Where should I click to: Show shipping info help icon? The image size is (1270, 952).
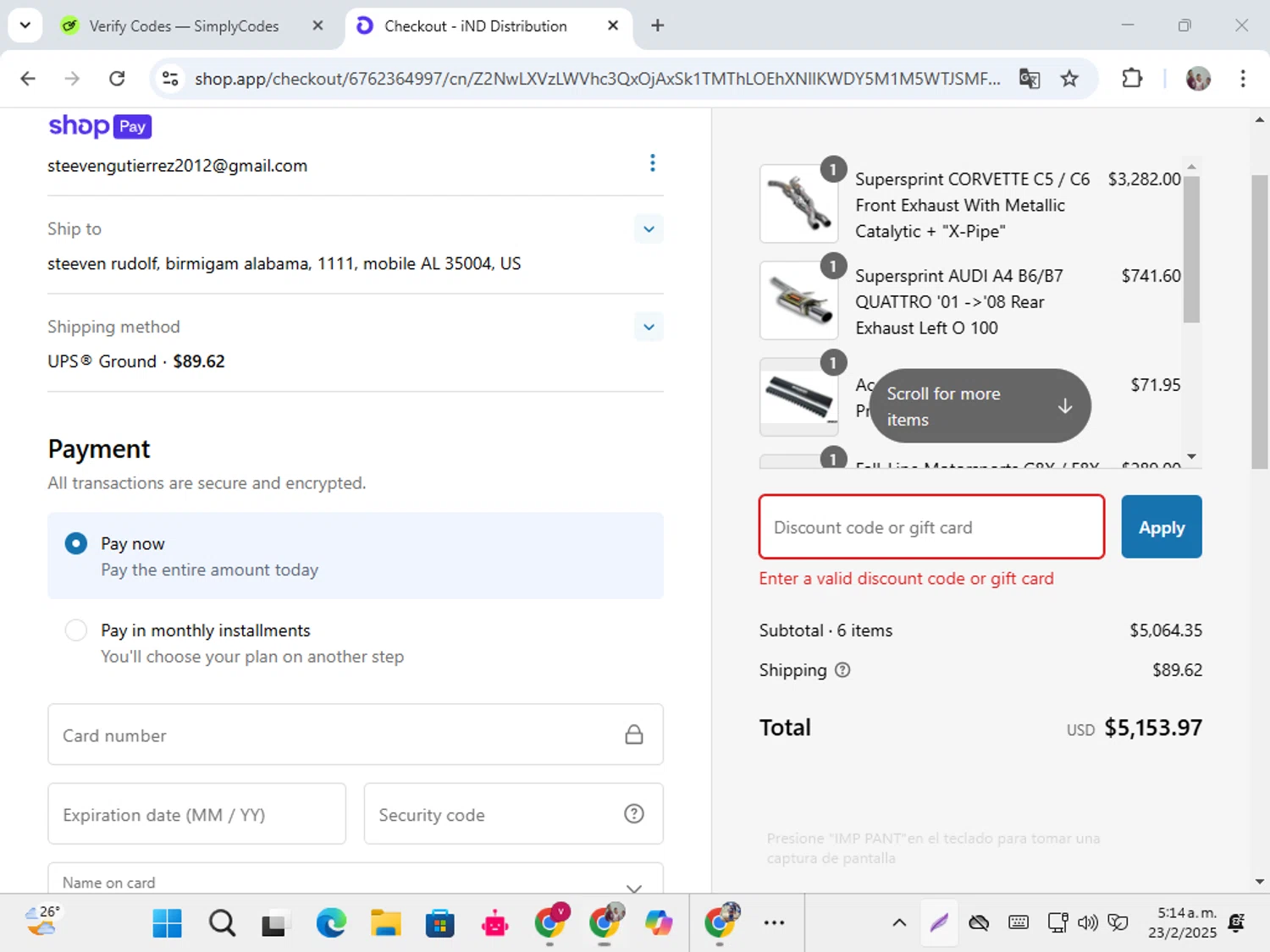[x=842, y=670]
